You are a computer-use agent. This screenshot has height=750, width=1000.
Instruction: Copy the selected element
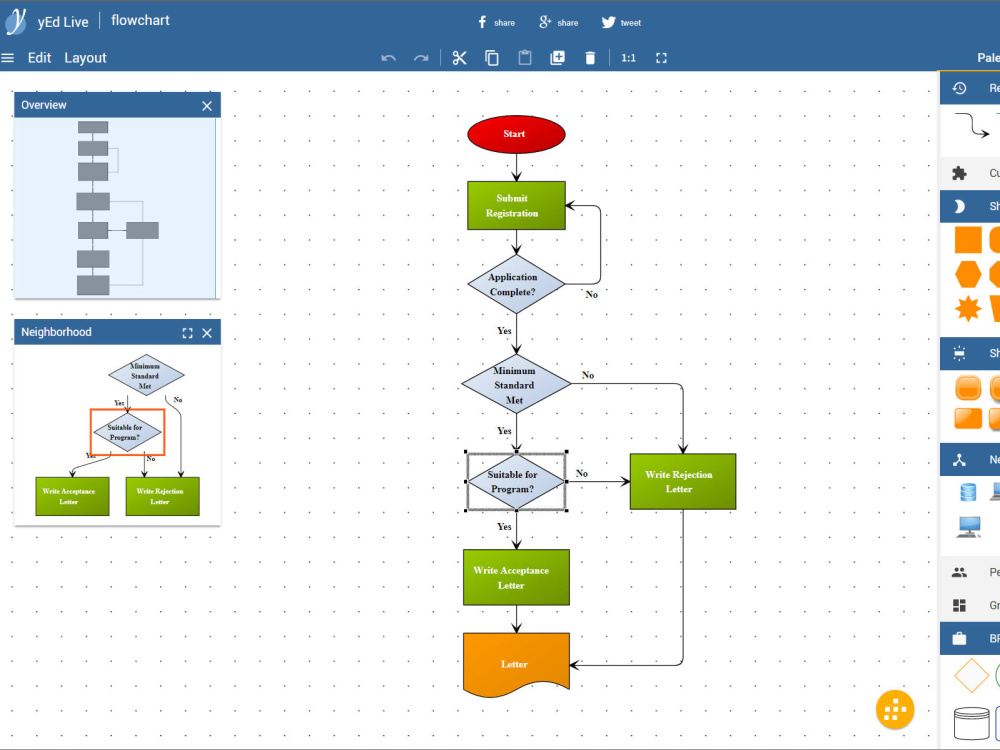492,58
